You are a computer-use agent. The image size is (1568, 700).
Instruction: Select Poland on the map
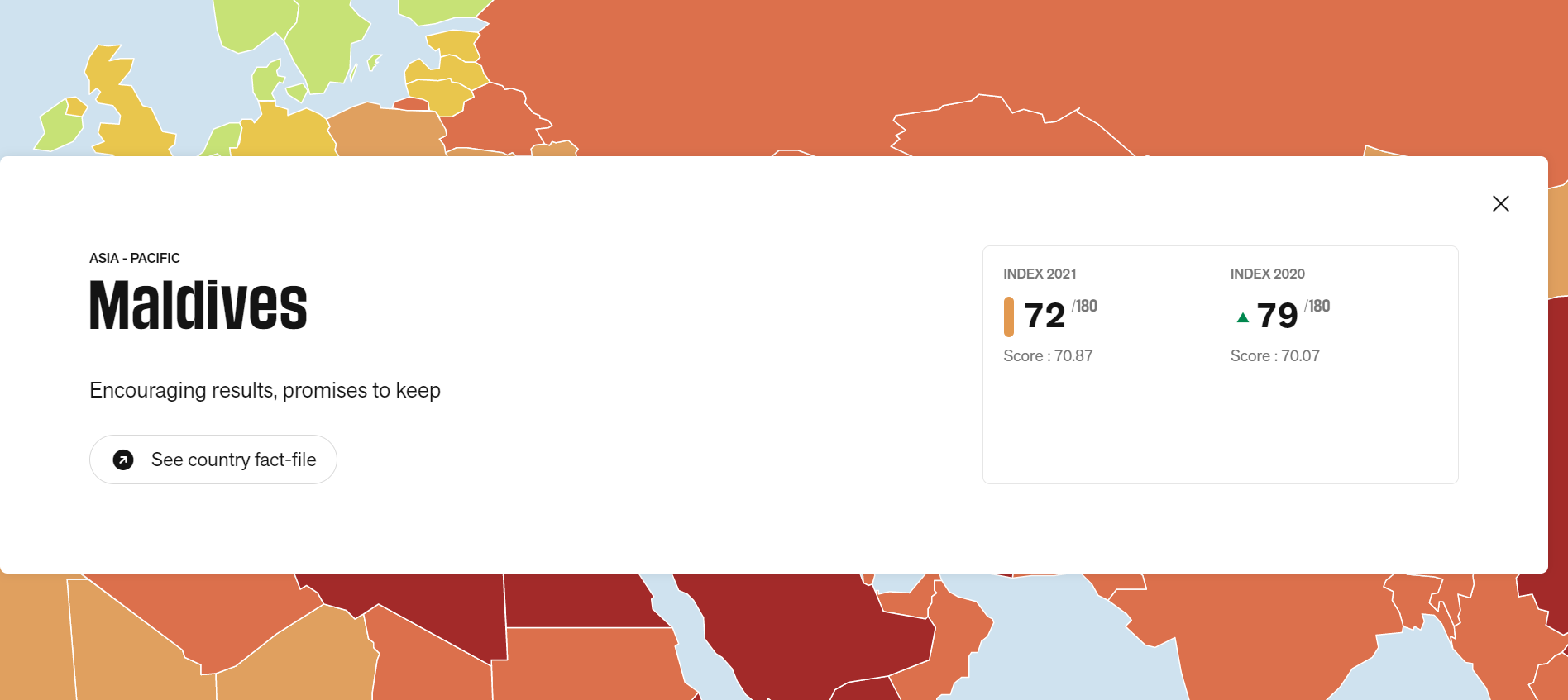tap(385, 131)
